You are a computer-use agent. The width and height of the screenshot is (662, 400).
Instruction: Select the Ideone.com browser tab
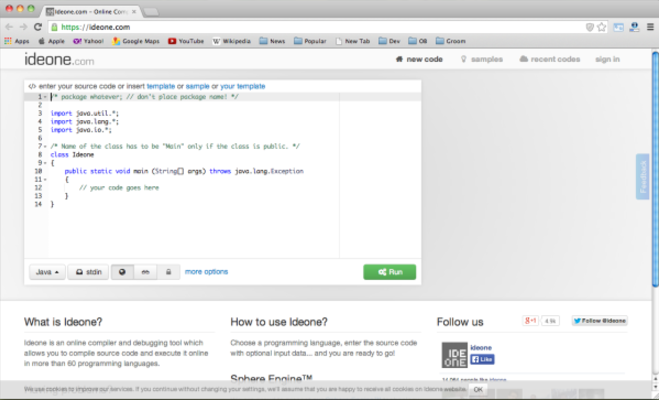(91, 11)
